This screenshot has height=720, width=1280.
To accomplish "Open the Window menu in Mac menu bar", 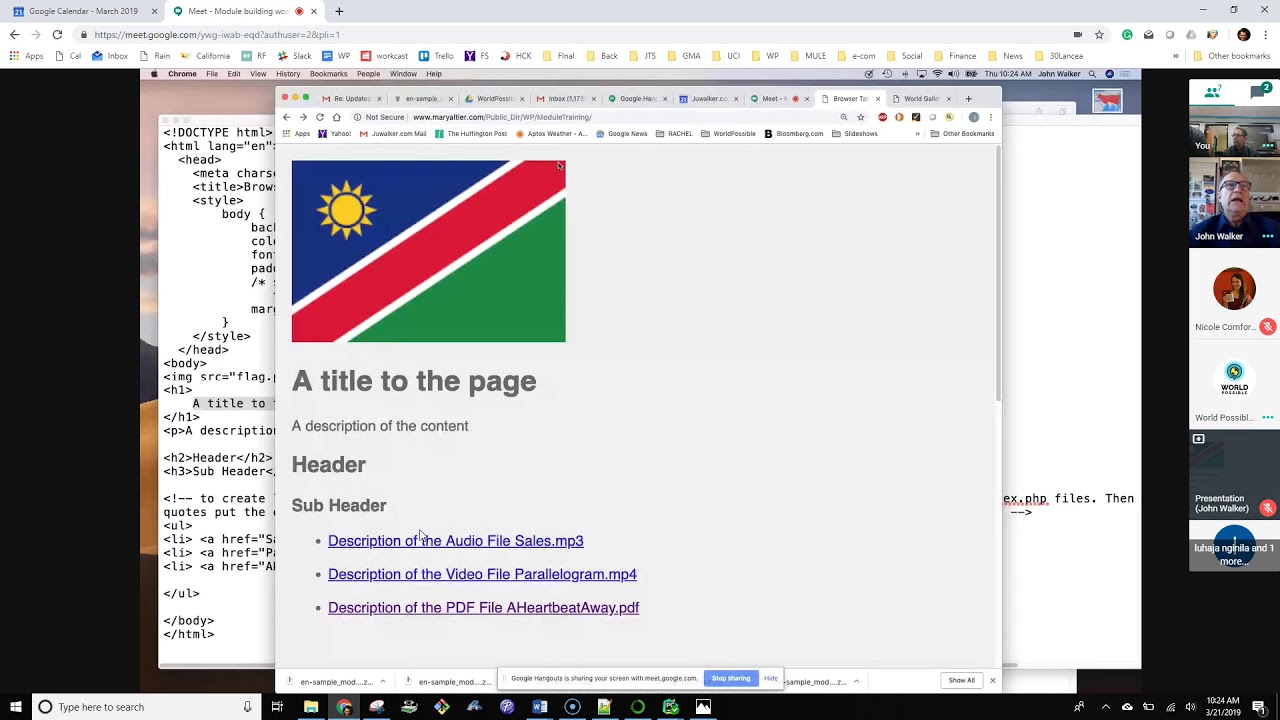I will coord(403,74).
